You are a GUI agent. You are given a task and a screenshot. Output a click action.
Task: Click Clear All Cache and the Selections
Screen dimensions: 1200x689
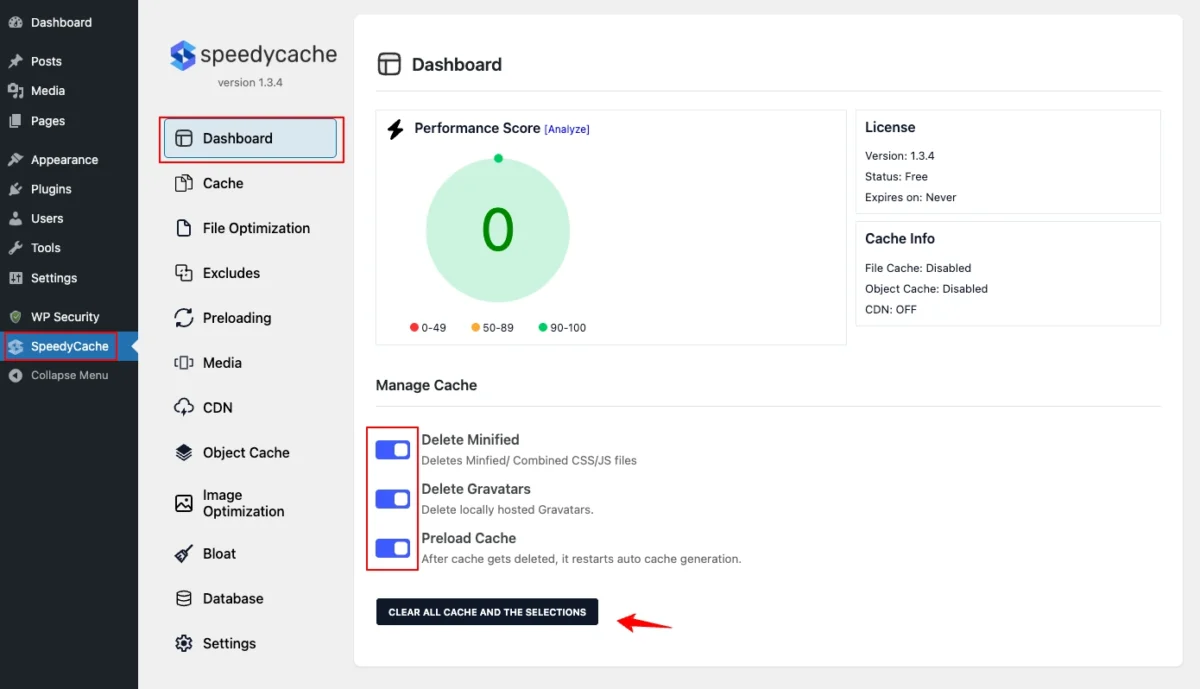(487, 612)
